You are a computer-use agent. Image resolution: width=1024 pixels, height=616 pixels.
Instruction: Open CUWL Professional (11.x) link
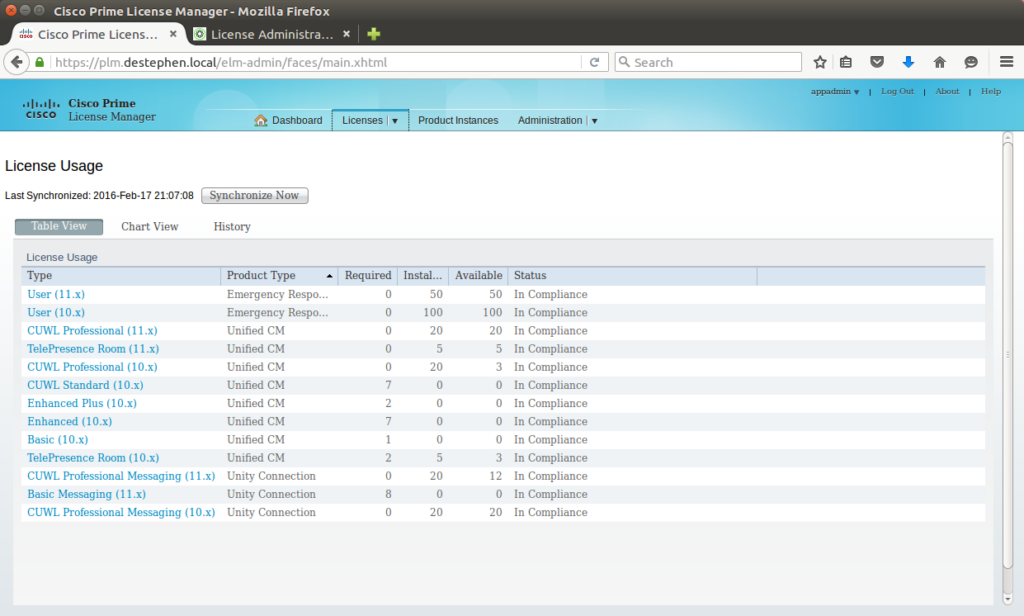click(92, 331)
